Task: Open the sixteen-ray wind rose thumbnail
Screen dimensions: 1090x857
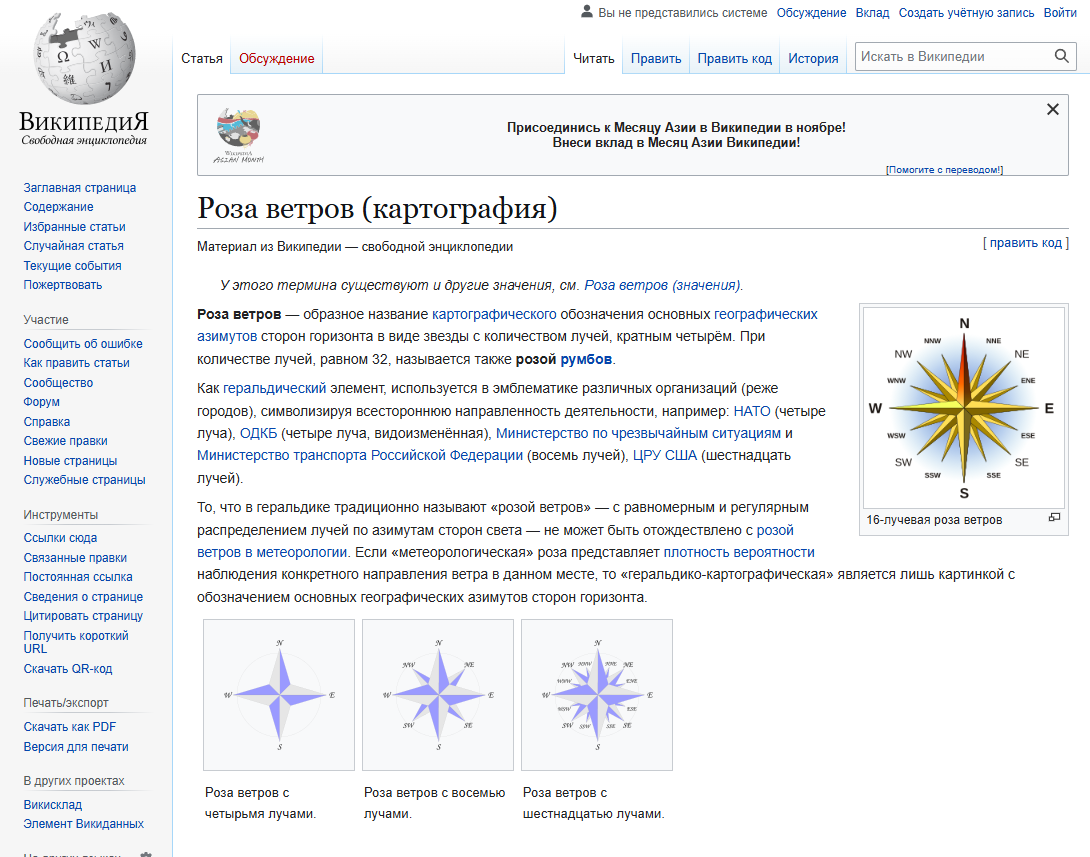Action: [x=597, y=694]
